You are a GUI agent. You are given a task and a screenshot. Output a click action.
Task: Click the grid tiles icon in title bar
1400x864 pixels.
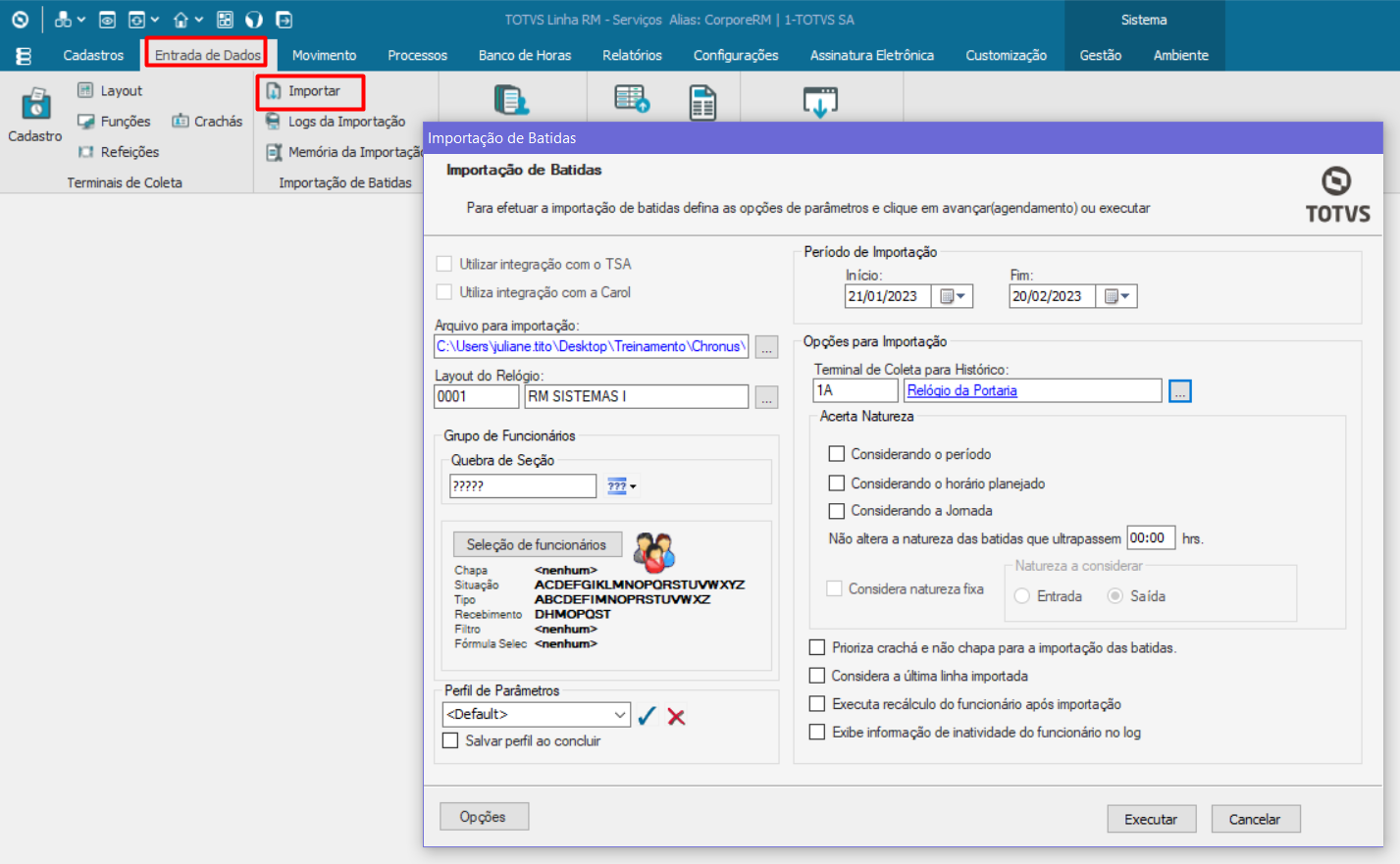(226, 20)
